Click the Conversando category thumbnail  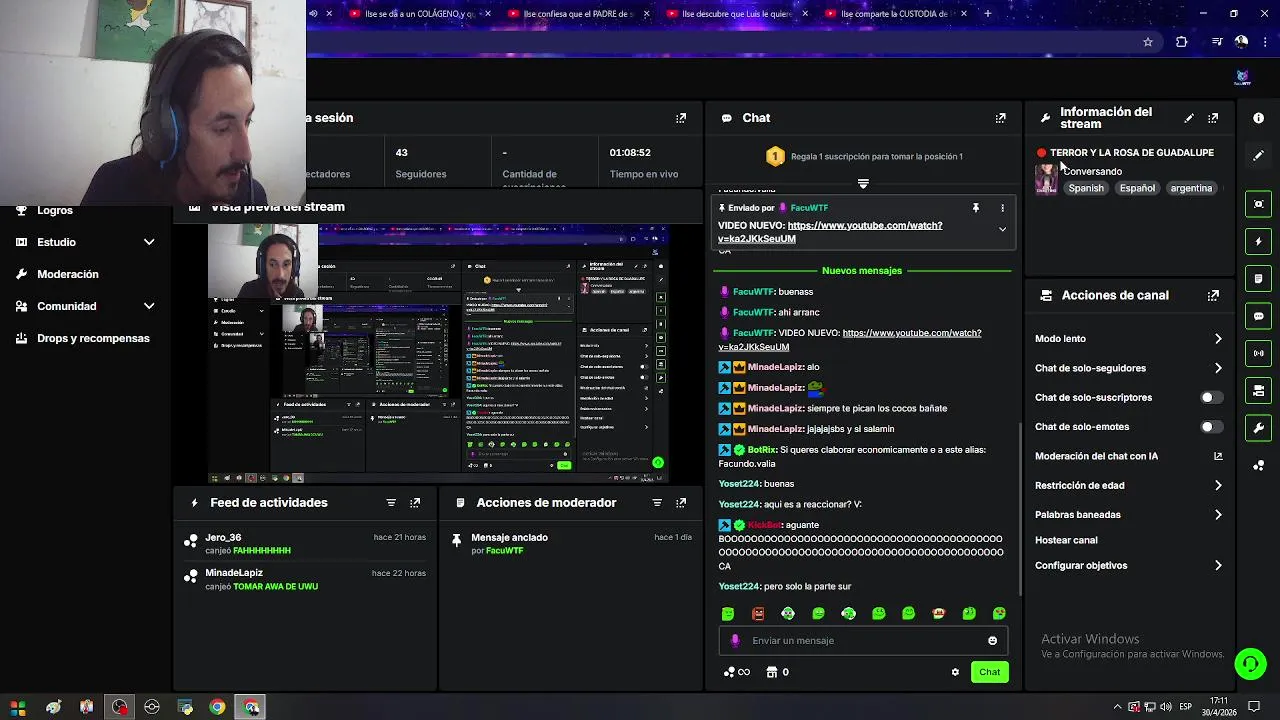1046,180
